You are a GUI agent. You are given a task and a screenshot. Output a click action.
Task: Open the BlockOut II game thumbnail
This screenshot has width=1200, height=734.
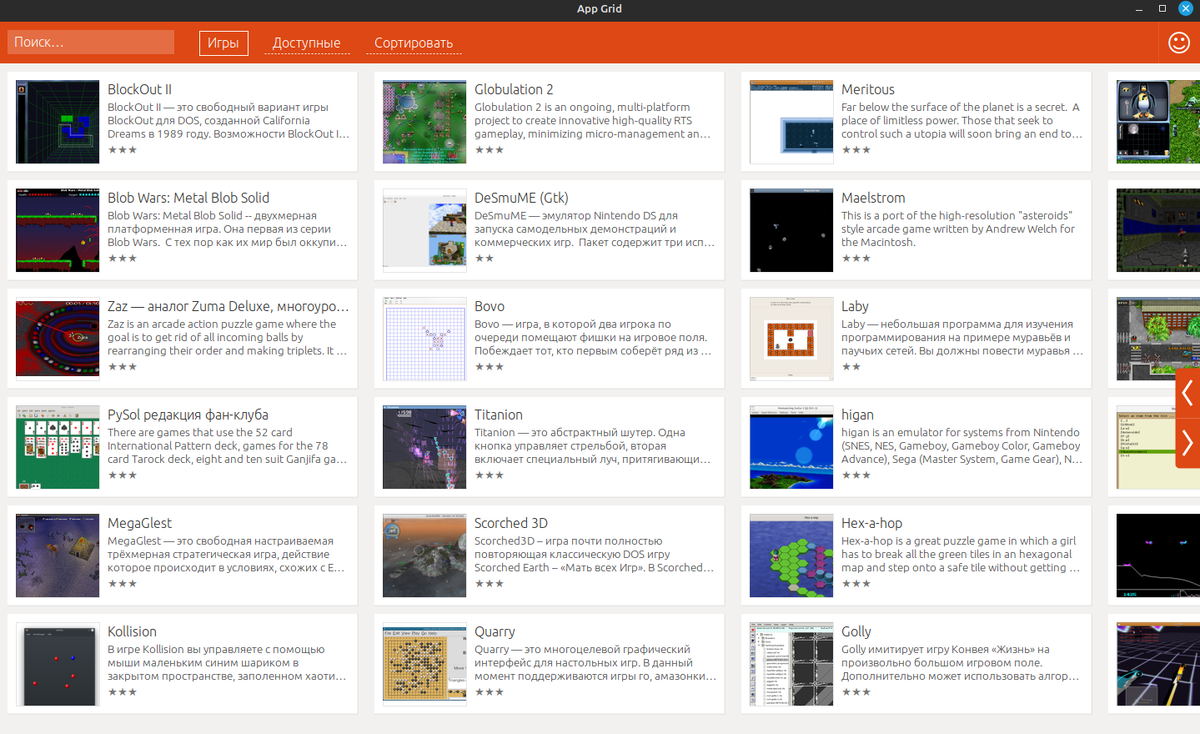pos(57,122)
